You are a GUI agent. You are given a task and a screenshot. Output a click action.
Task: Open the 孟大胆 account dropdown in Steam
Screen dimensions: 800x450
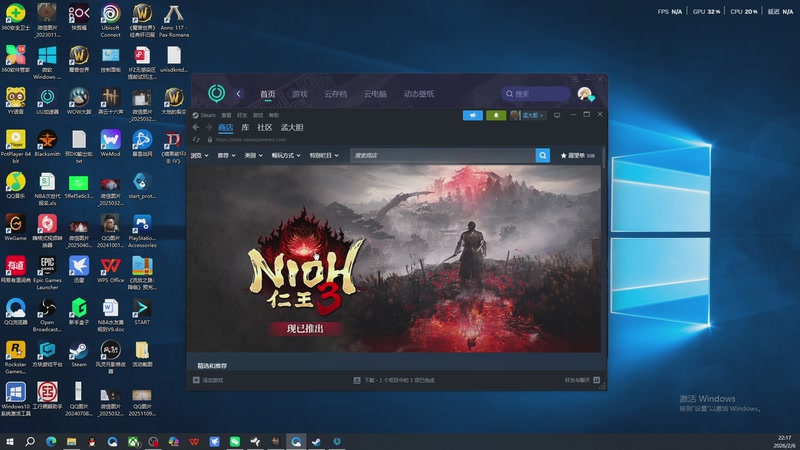point(528,115)
